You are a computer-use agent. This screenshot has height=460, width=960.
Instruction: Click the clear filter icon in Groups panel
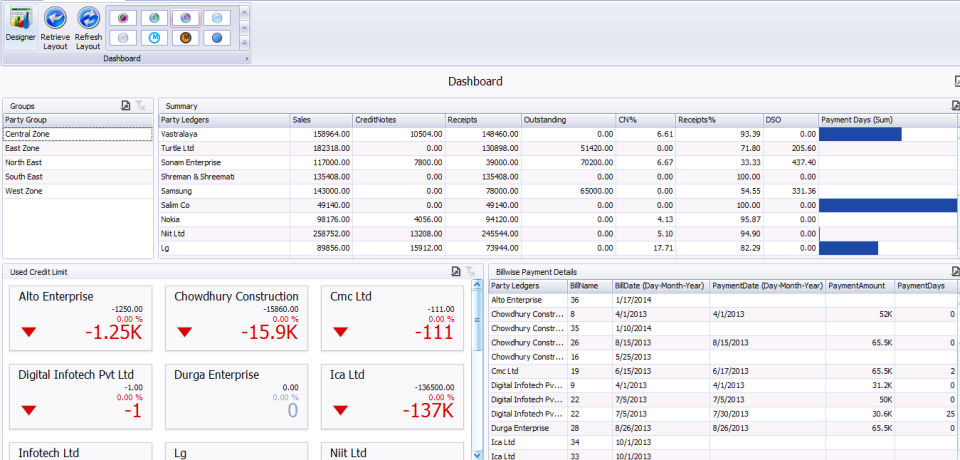pos(141,105)
